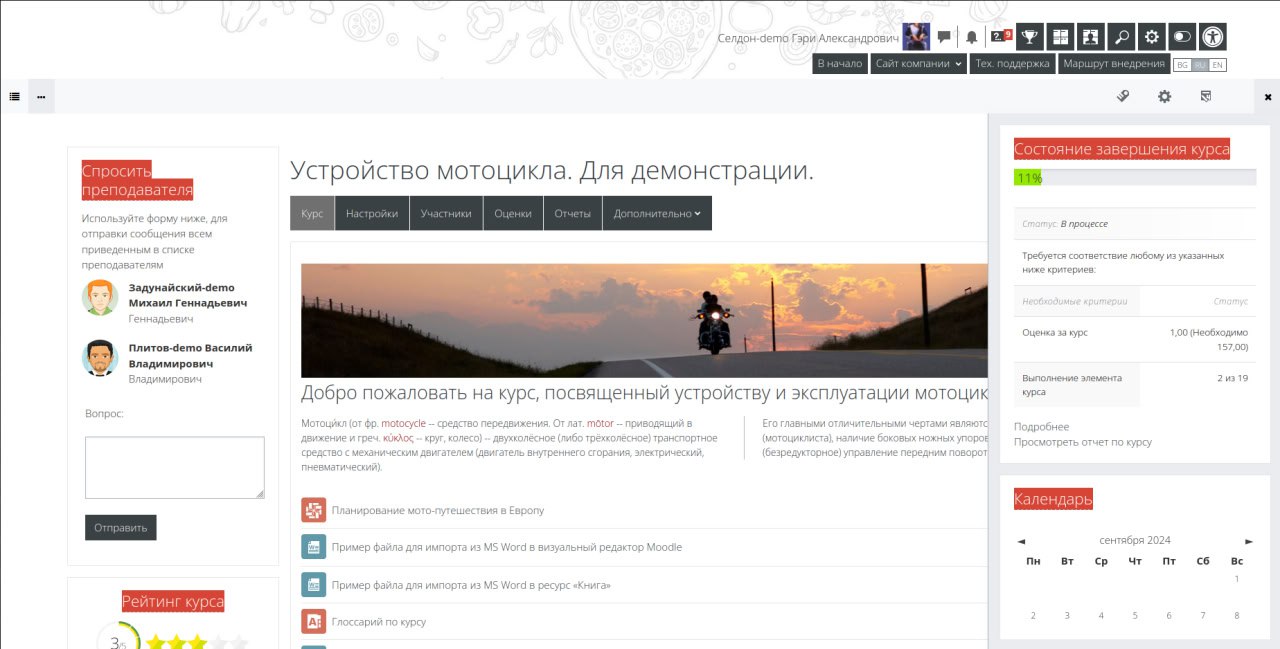Click the 'Календарь' block heading

[1053, 499]
